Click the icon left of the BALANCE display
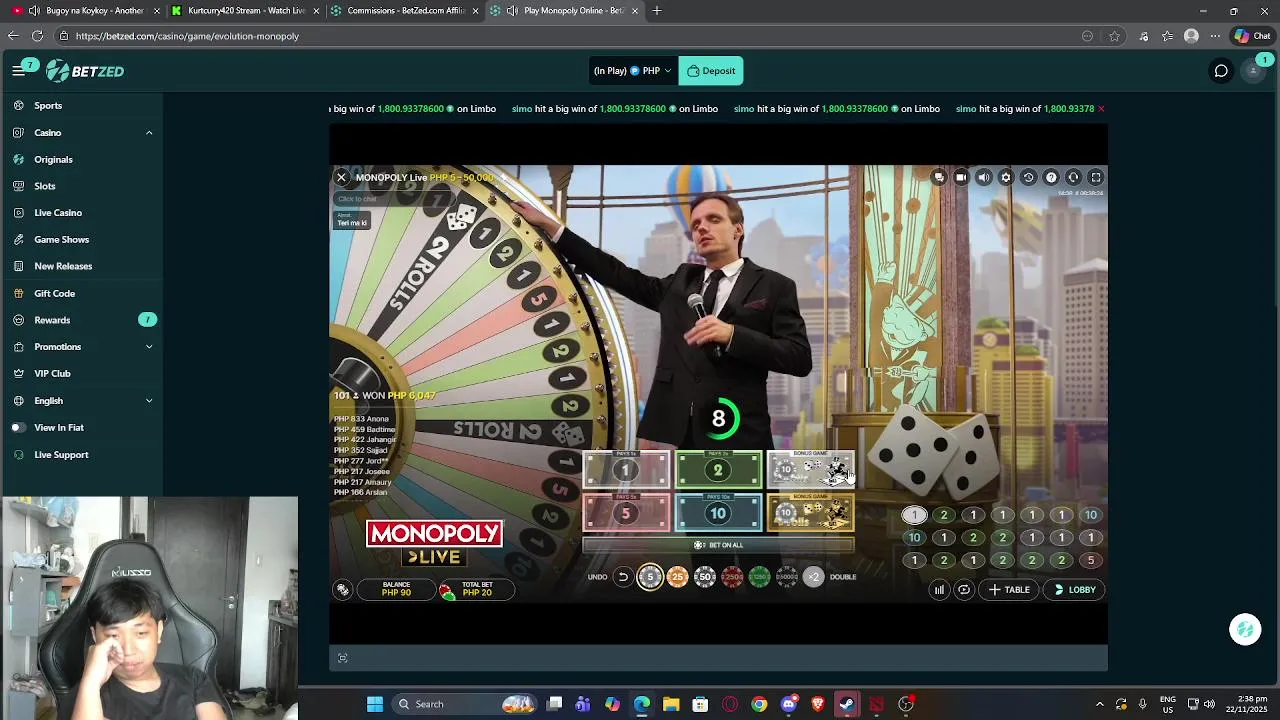Viewport: 1280px width, 720px height. pyautogui.click(x=343, y=590)
